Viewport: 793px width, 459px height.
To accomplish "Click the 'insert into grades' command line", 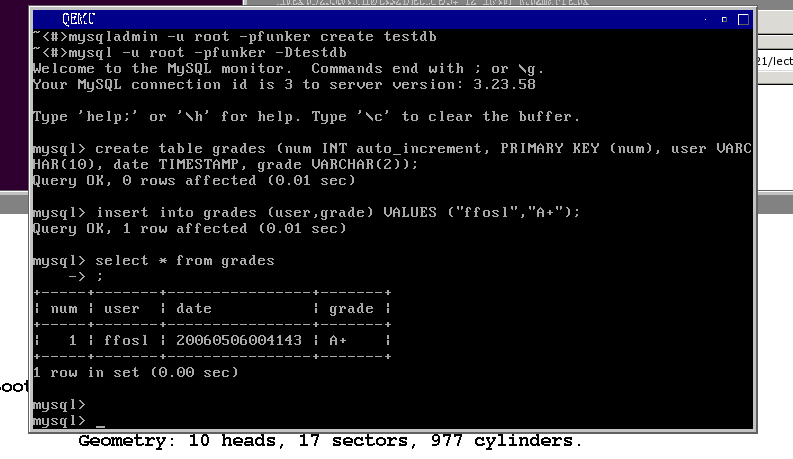I will click(x=306, y=212).
